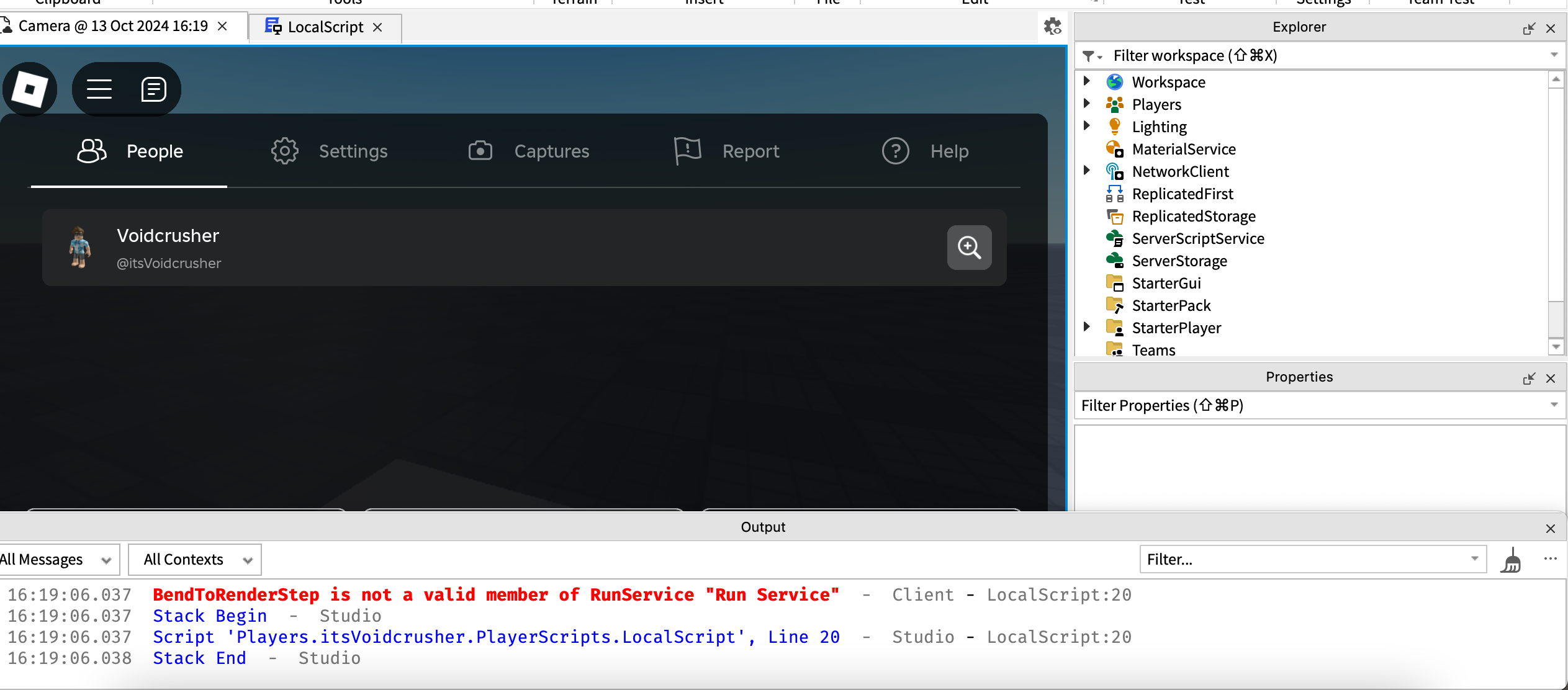
Task: Clear output with the broom icon
Action: (x=1511, y=560)
